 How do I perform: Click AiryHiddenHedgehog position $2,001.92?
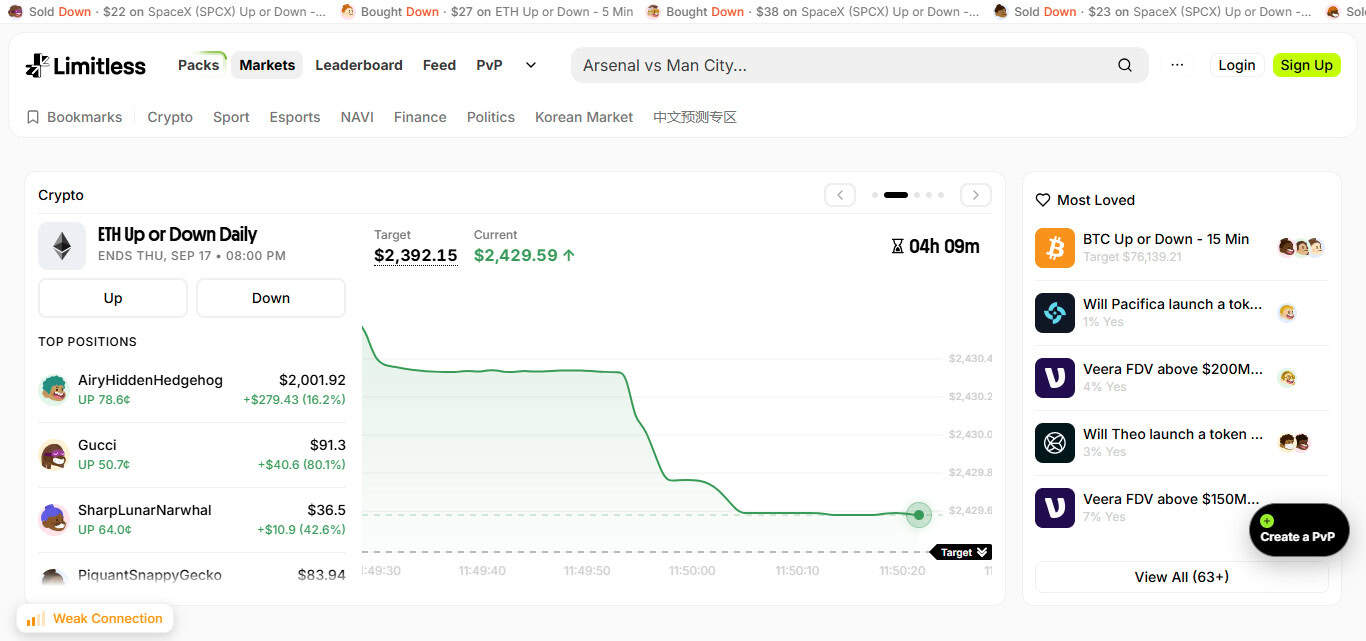click(x=312, y=380)
